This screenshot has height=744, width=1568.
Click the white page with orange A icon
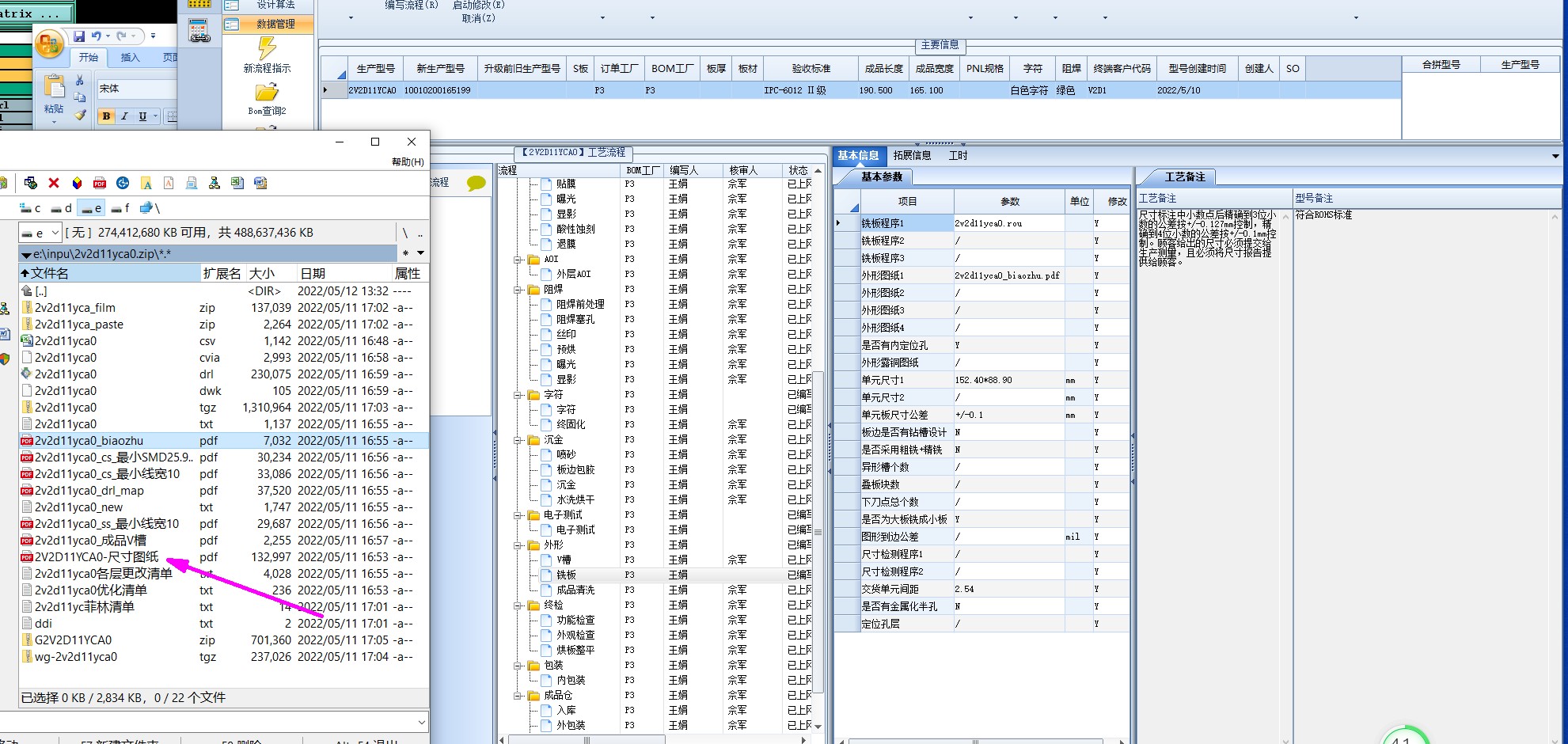(x=169, y=183)
